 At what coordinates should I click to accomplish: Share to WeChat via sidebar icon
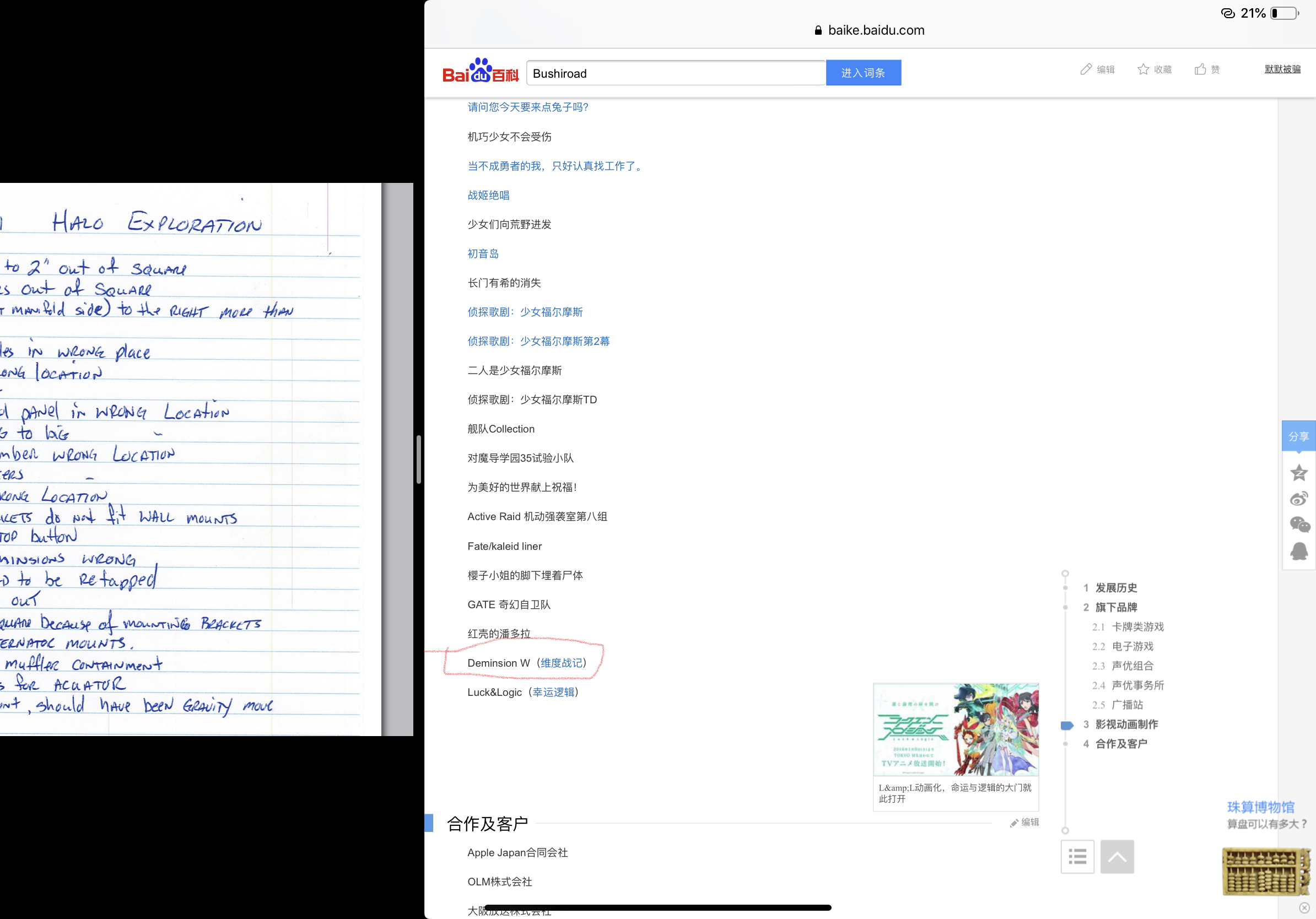pos(1299,525)
